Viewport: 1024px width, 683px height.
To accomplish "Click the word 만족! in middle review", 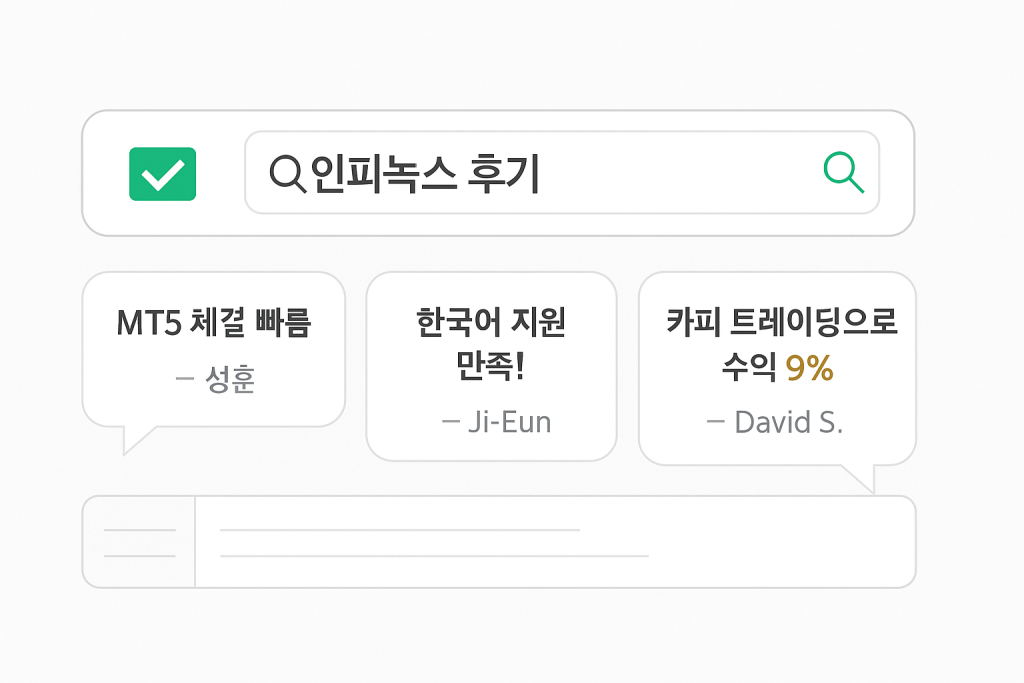I will (x=490, y=366).
